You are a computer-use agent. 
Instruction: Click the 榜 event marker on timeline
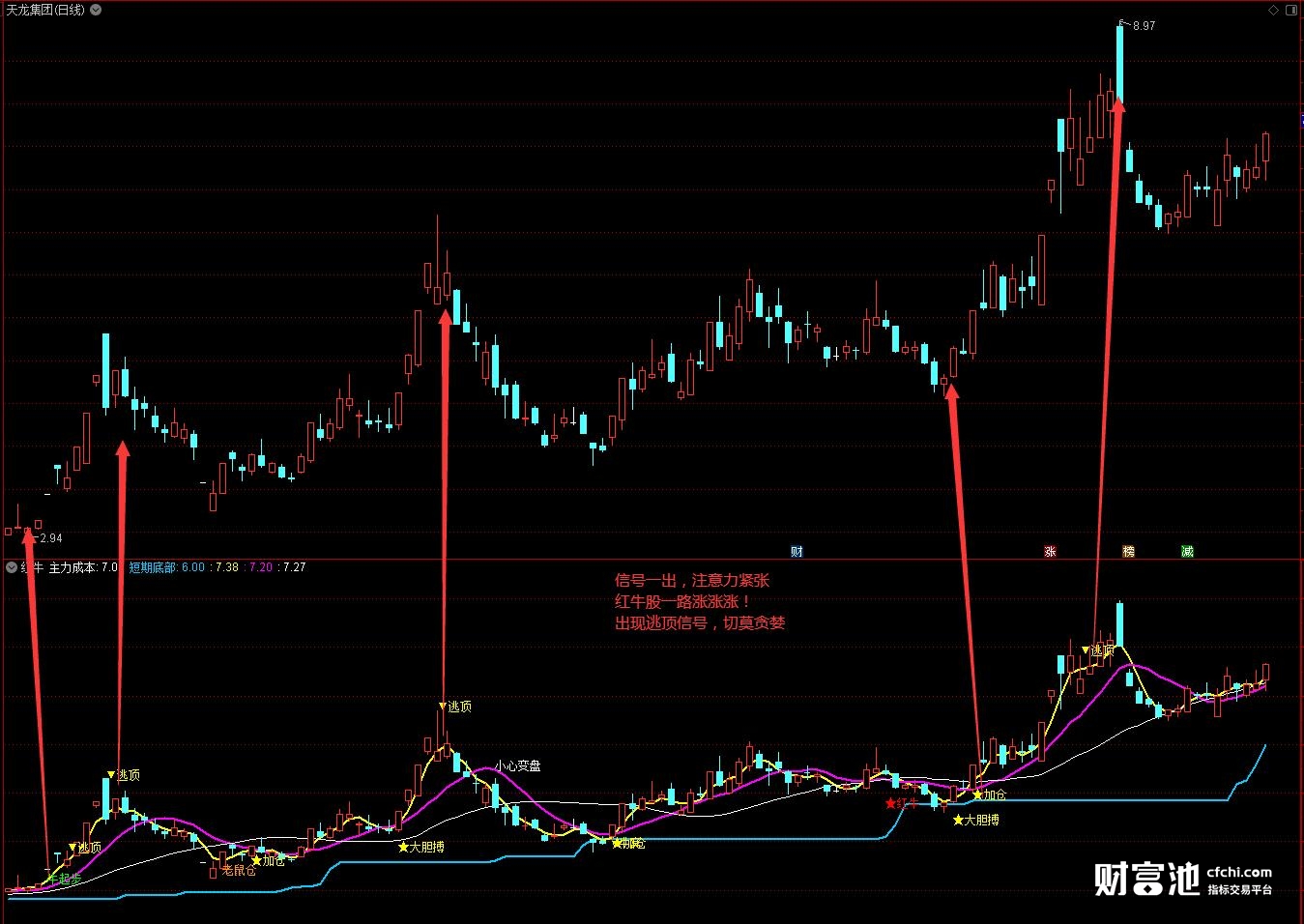(1128, 552)
